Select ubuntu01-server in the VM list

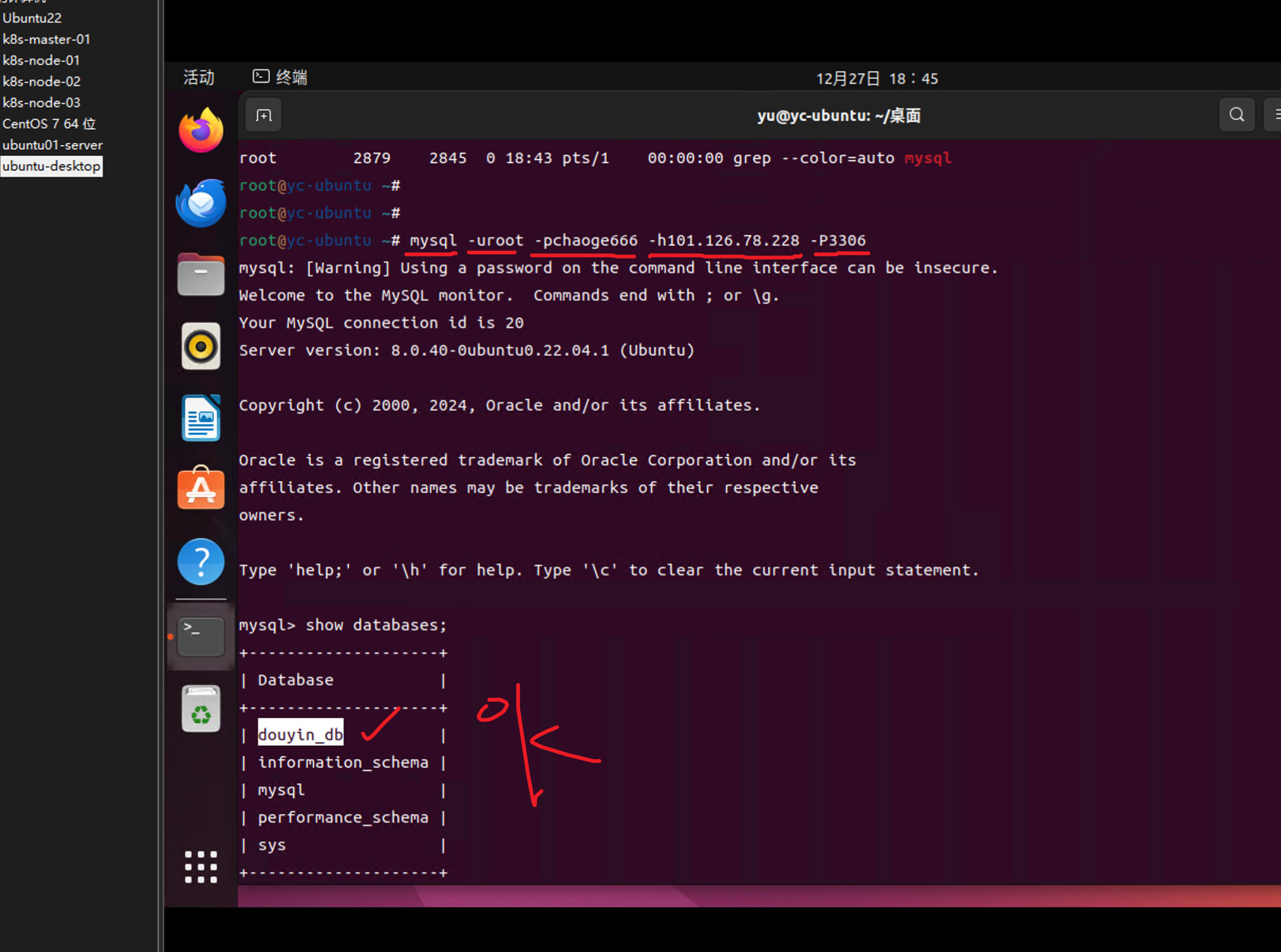coord(52,145)
